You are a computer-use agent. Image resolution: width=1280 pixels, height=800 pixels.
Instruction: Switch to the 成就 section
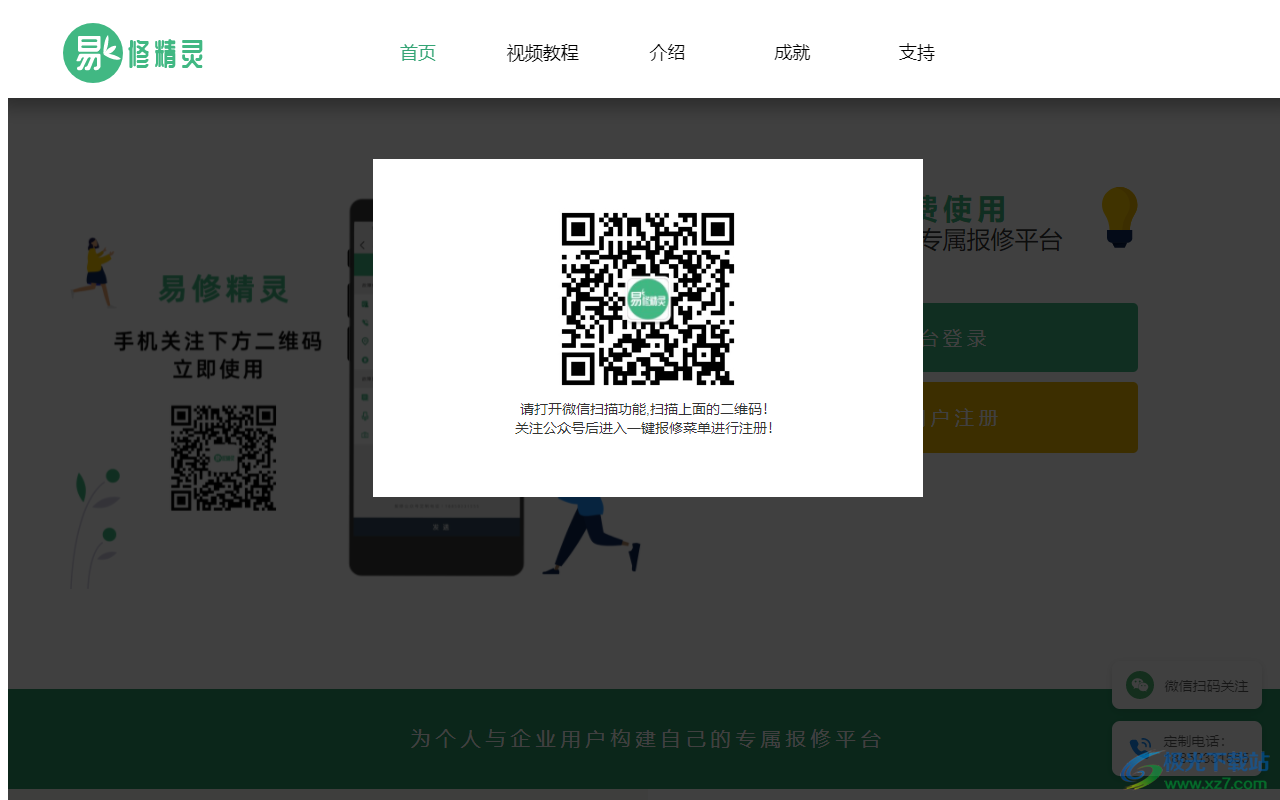792,53
